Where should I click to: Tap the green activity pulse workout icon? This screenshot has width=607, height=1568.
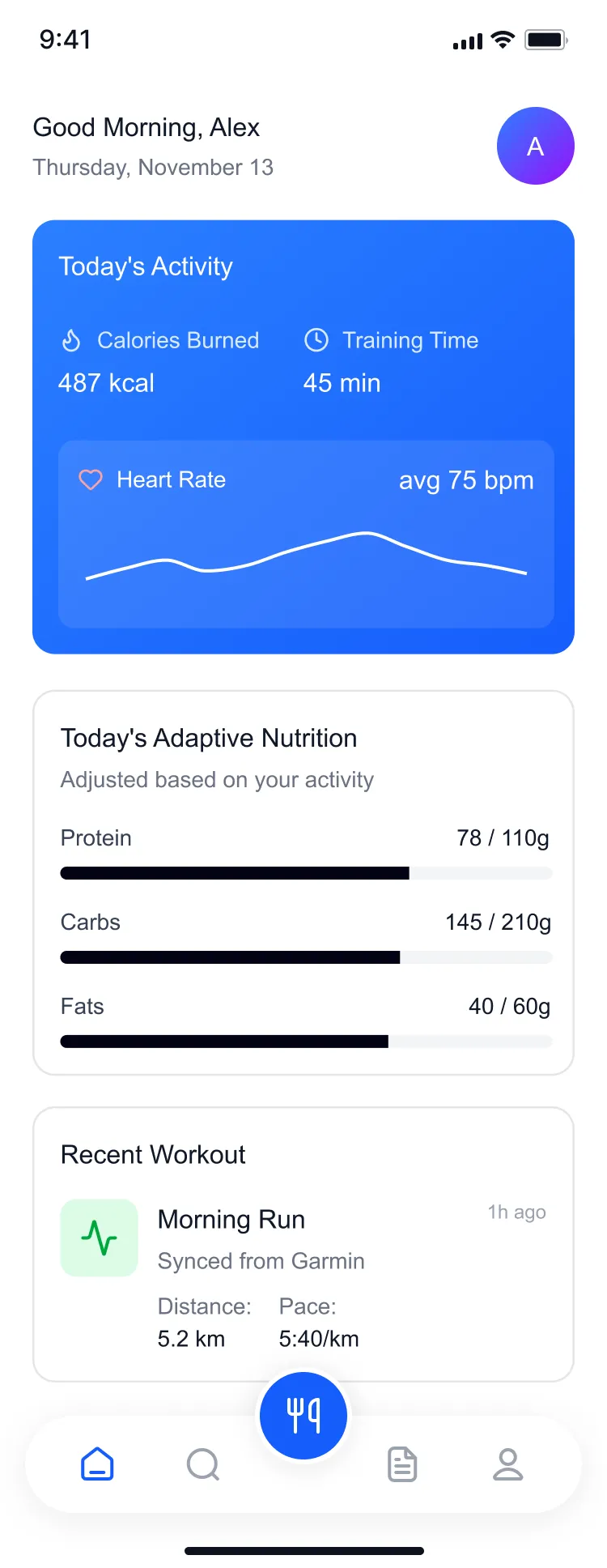click(100, 1238)
